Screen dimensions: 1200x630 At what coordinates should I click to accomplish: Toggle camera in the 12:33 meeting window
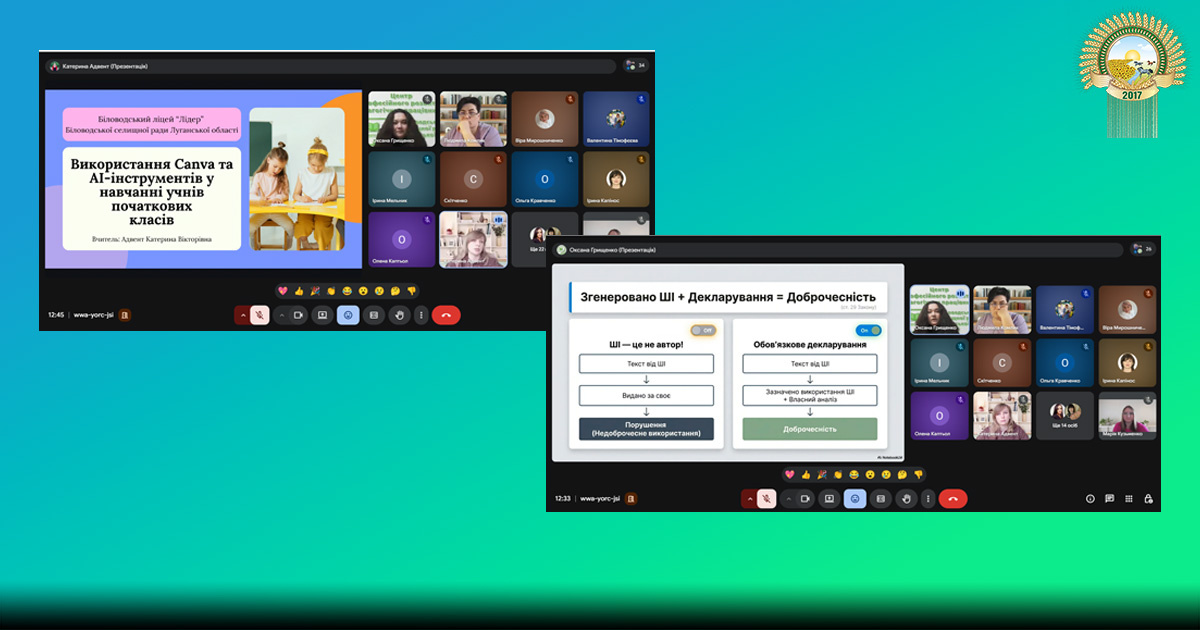[805, 499]
